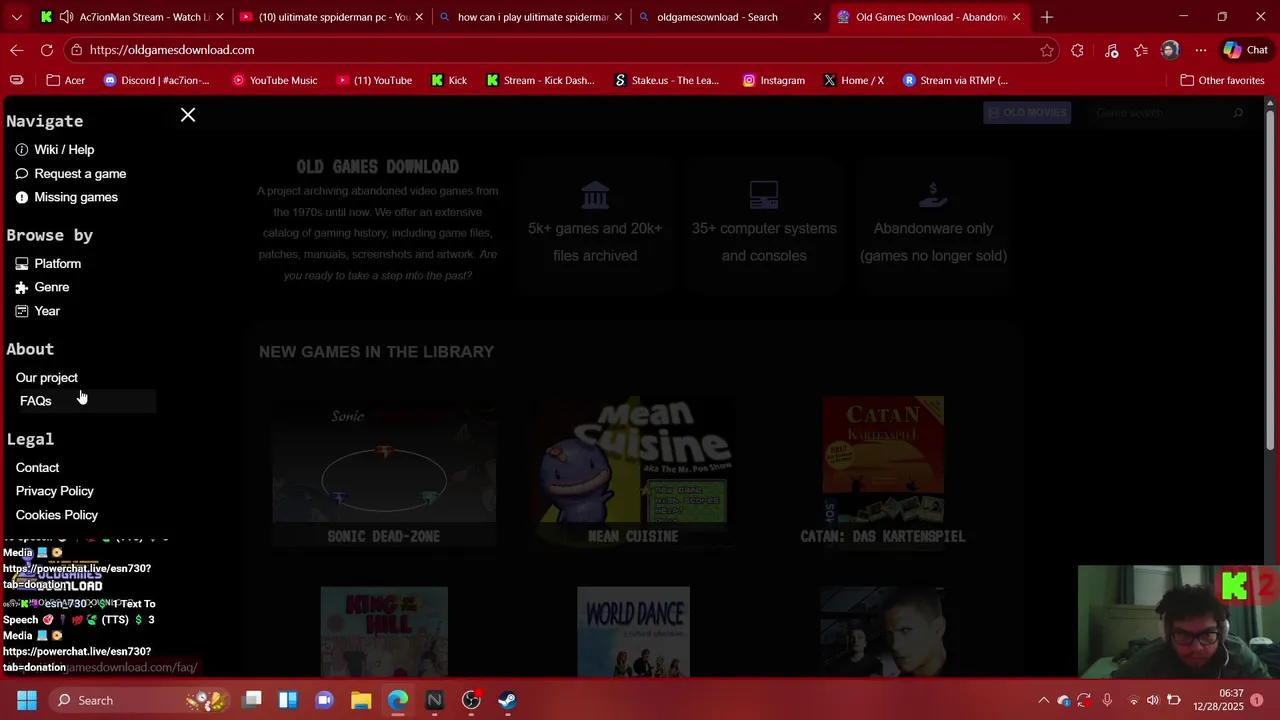
Task: Open Stake.us bookmark
Action: (x=667, y=80)
